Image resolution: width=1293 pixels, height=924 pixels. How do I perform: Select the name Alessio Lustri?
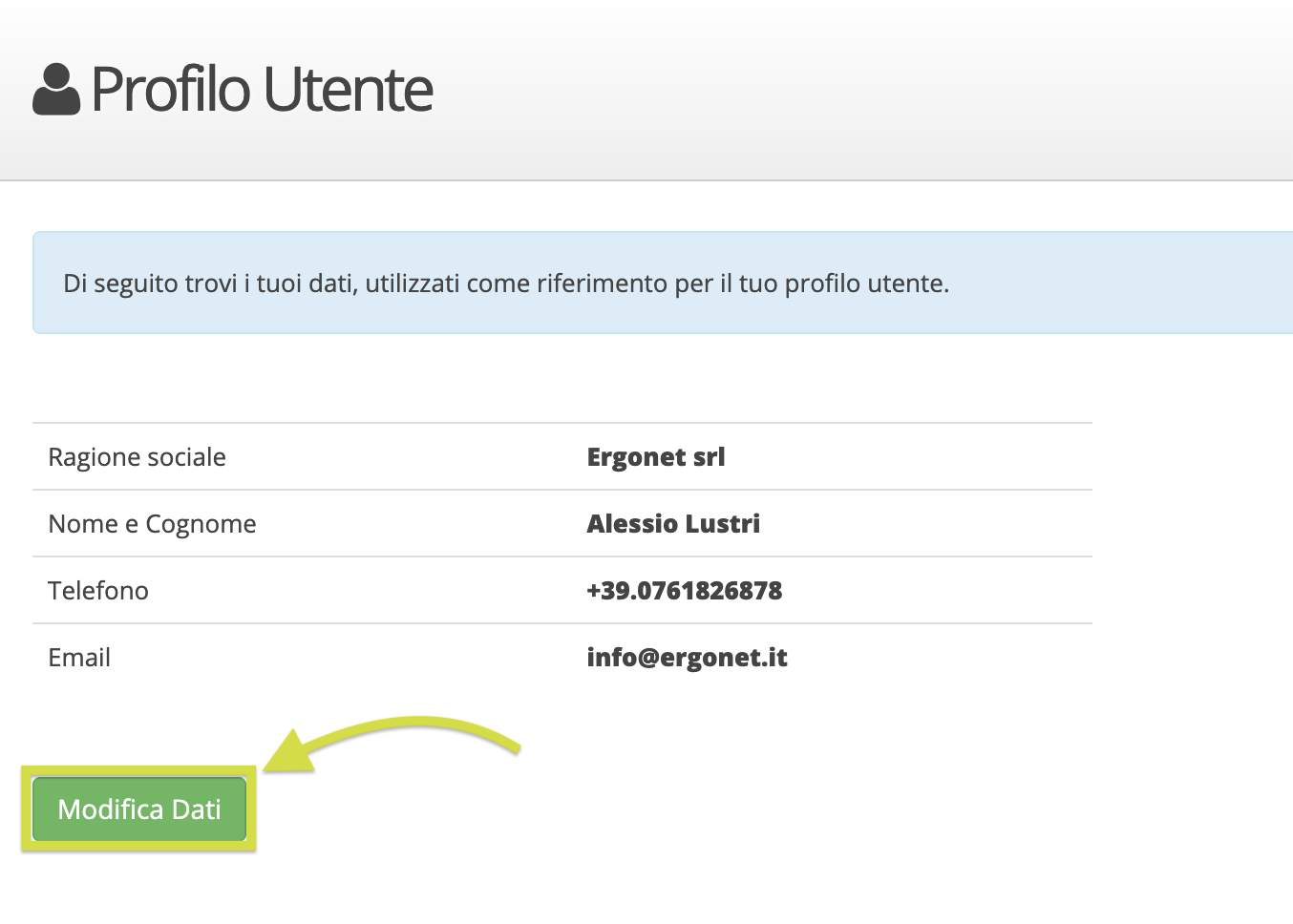(x=672, y=523)
